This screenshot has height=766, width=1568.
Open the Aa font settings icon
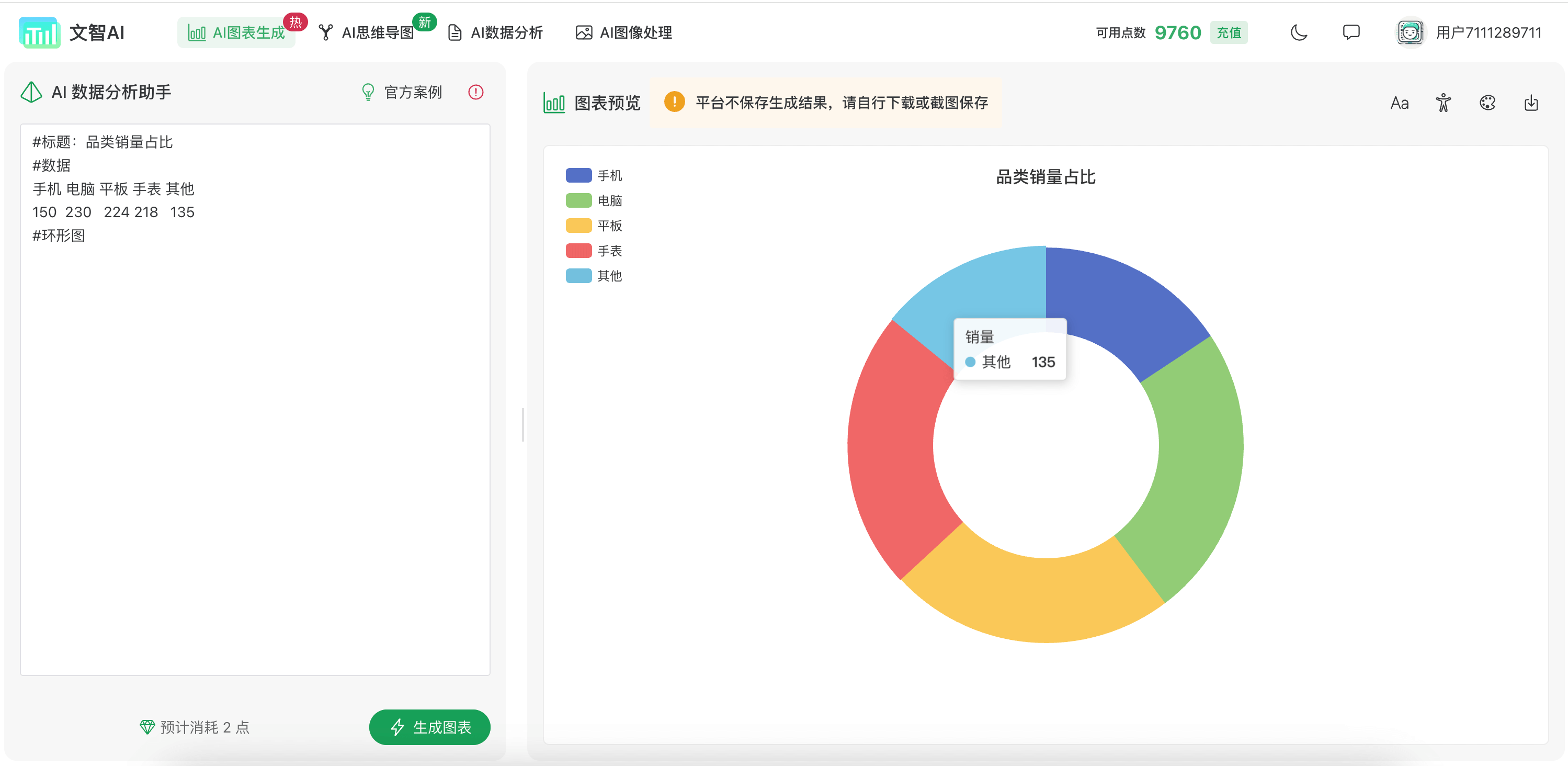[x=1399, y=103]
